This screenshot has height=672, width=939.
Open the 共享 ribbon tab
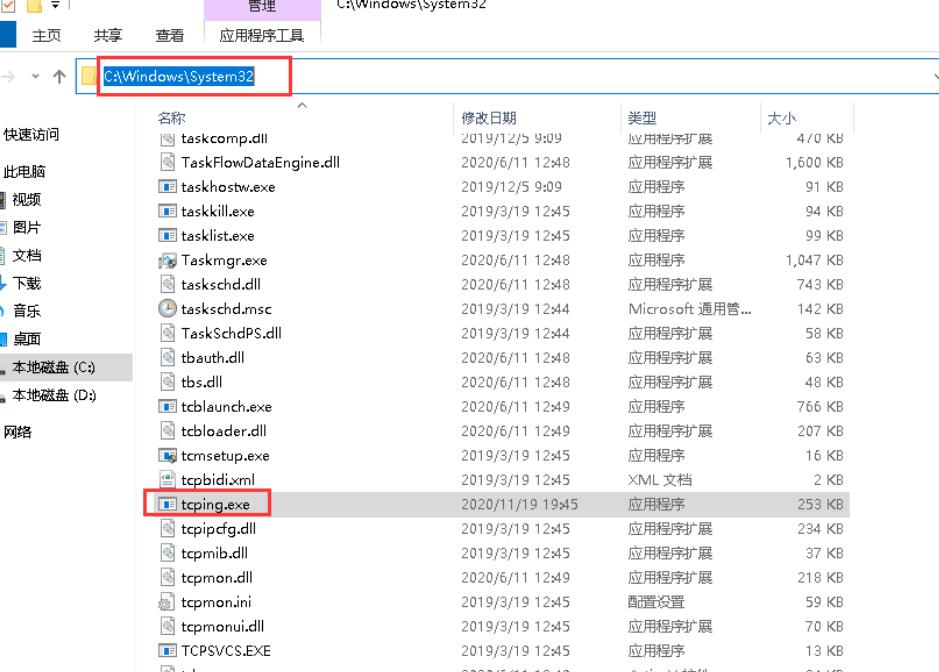click(108, 36)
